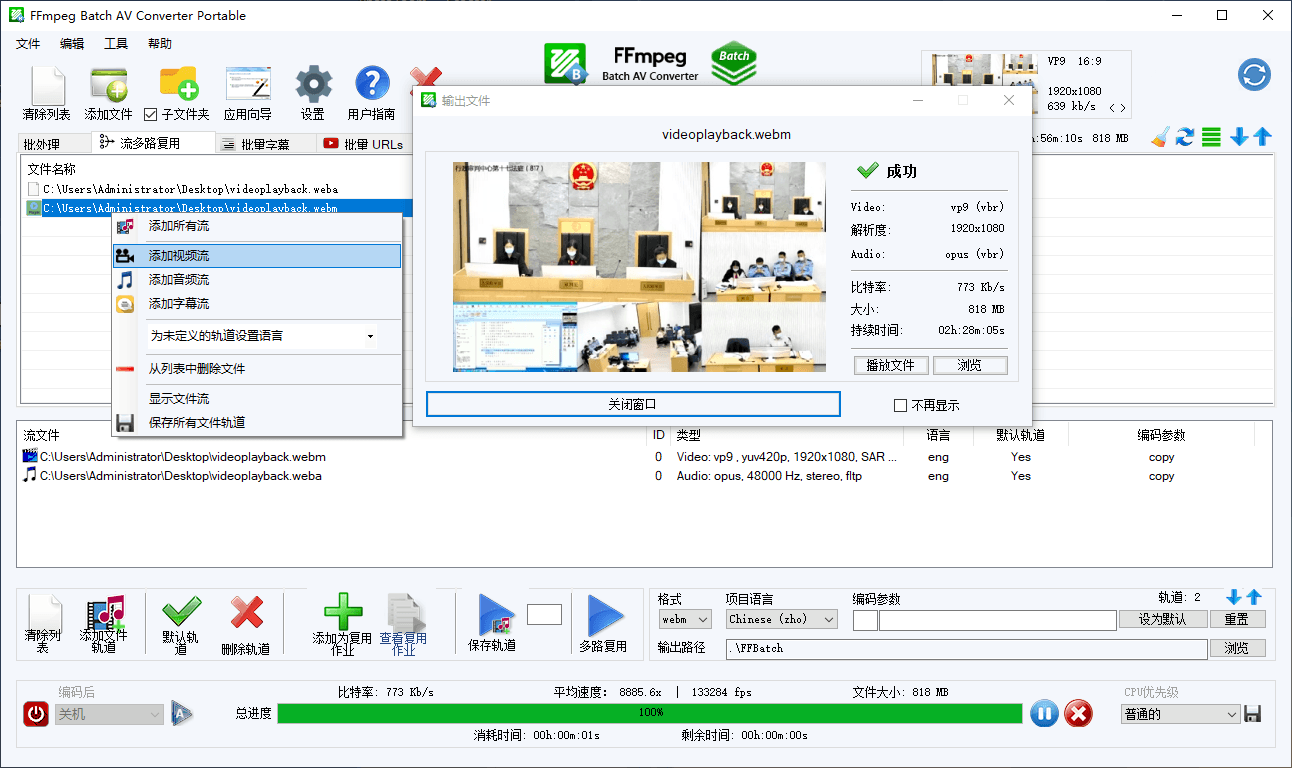
Task: Select 保存所有文件轨道 in context menu
Action: click(x=257, y=423)
